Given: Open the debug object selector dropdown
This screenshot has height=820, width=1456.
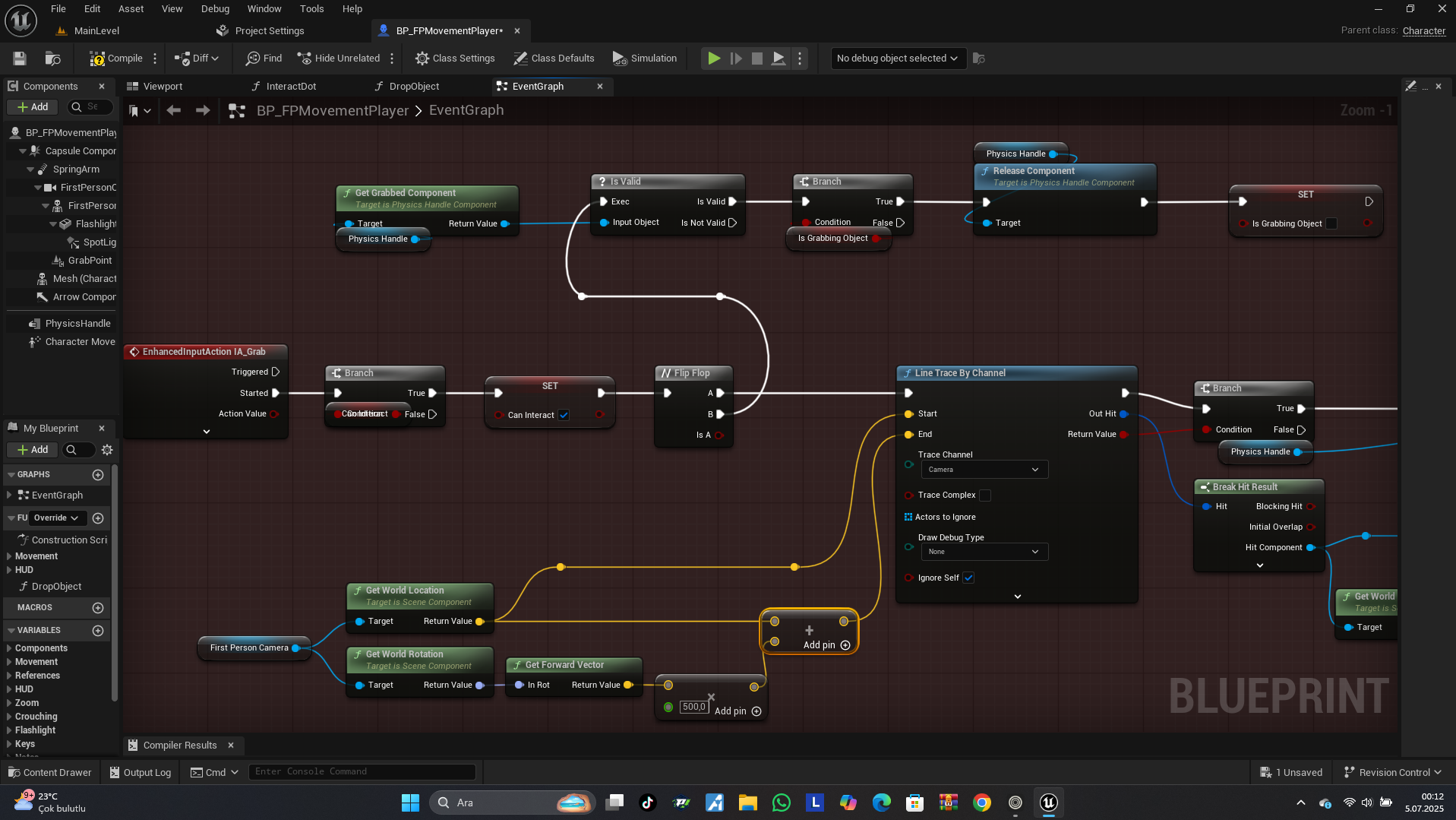Looking at the screenshot, I should (896, 59).
